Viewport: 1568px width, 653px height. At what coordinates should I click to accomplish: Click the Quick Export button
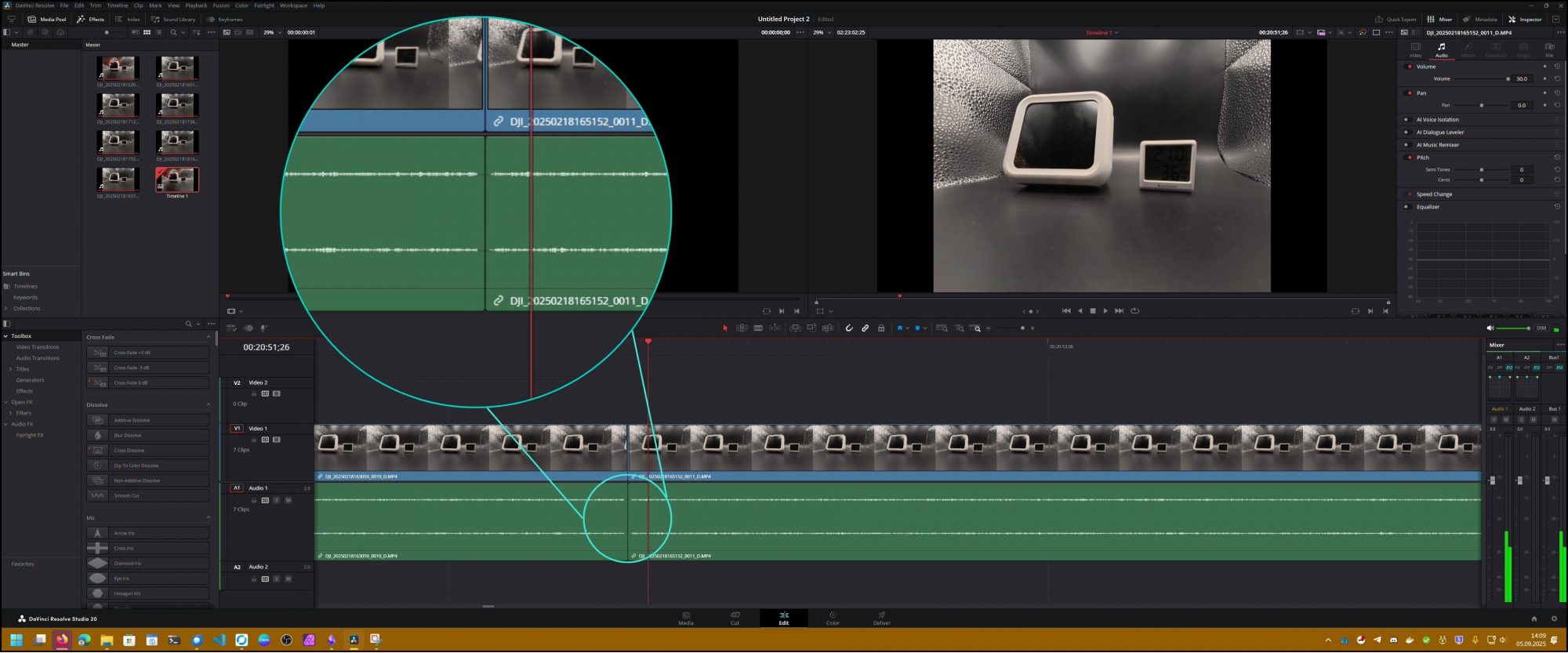[x=1396, y=20]
